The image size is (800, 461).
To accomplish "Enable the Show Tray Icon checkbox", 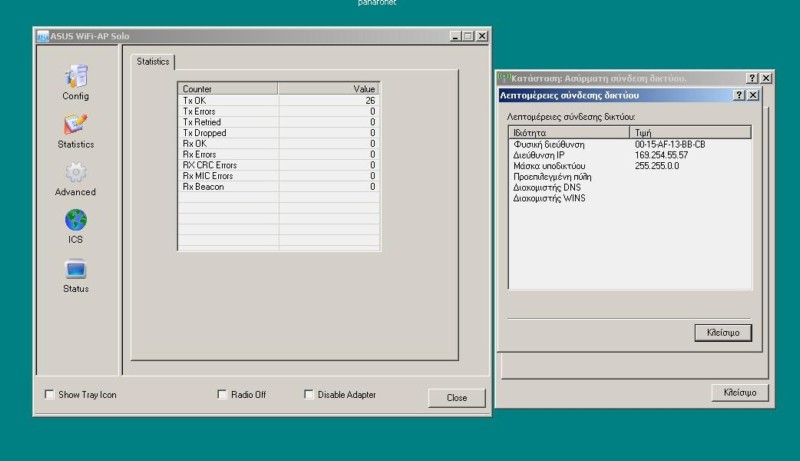I will pyautogui.click(x=49, y=394).
